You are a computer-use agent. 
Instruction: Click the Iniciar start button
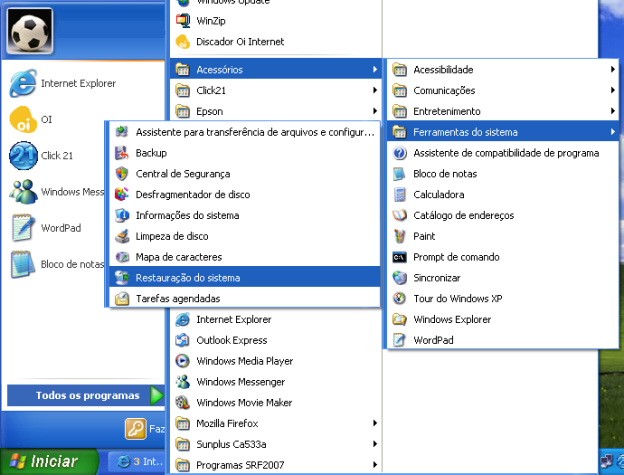tap(49, 461)
